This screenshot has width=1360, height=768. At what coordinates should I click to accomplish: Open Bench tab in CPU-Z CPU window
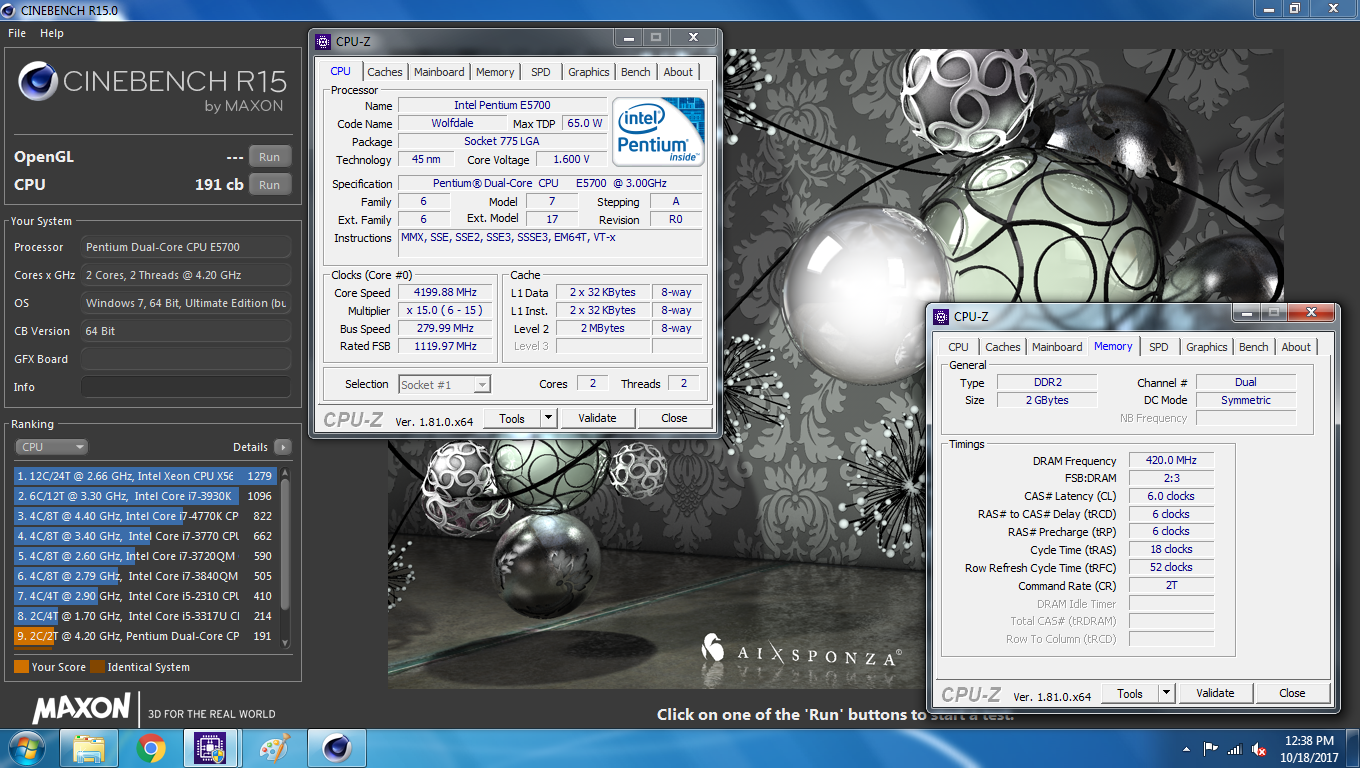pyautogui.click(x=635, y=72)
